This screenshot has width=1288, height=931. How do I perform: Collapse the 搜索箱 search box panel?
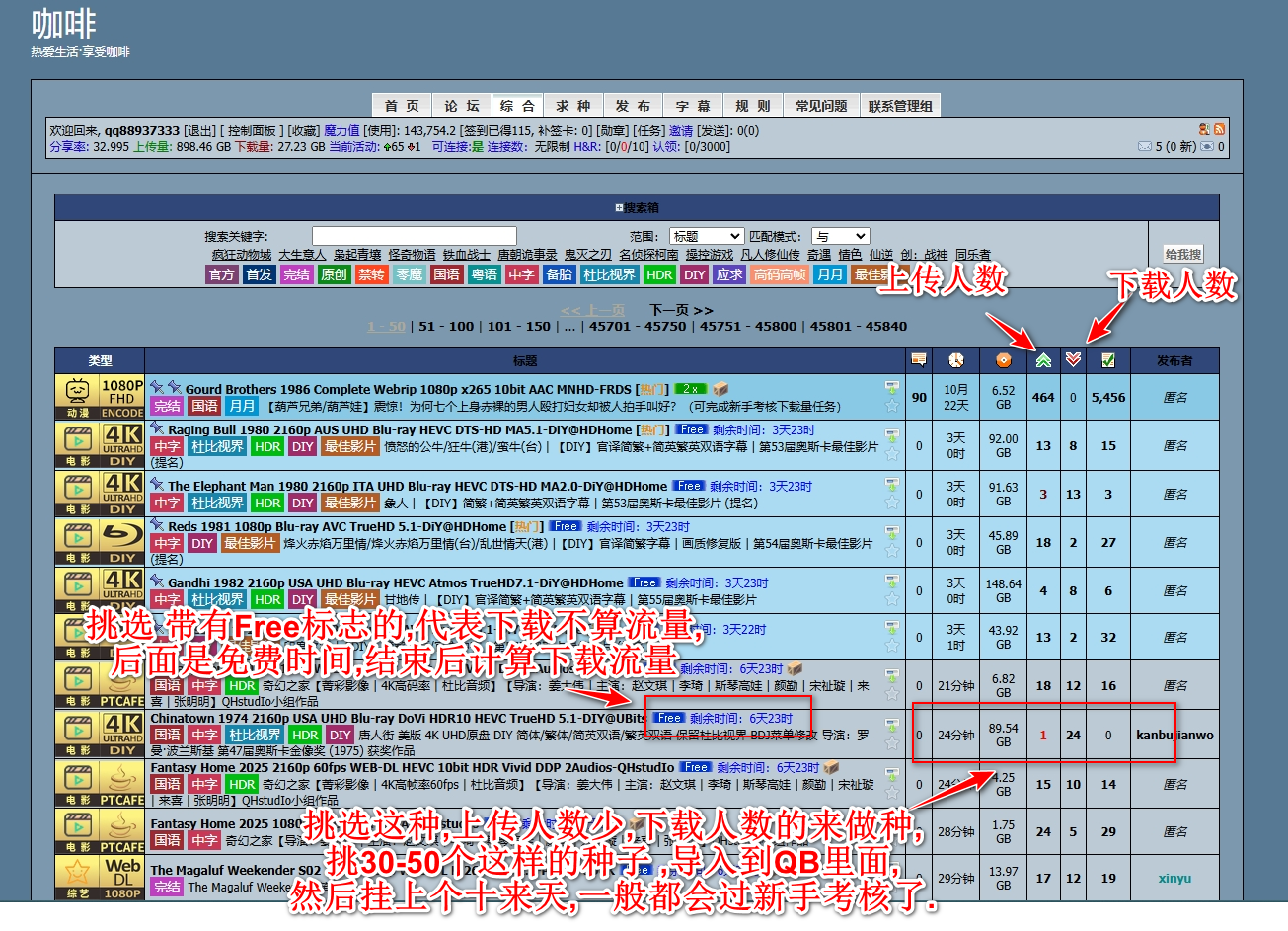coord(637,207)
